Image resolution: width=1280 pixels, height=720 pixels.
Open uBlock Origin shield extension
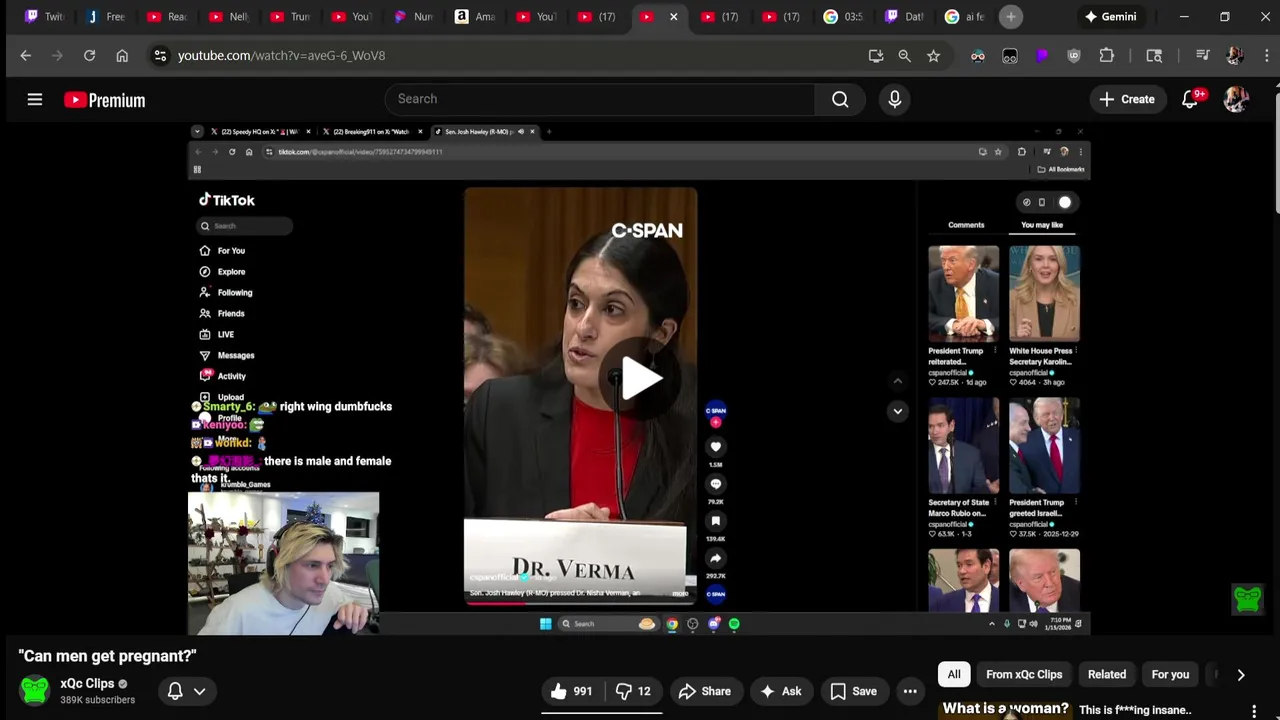tap(1074, 56)
